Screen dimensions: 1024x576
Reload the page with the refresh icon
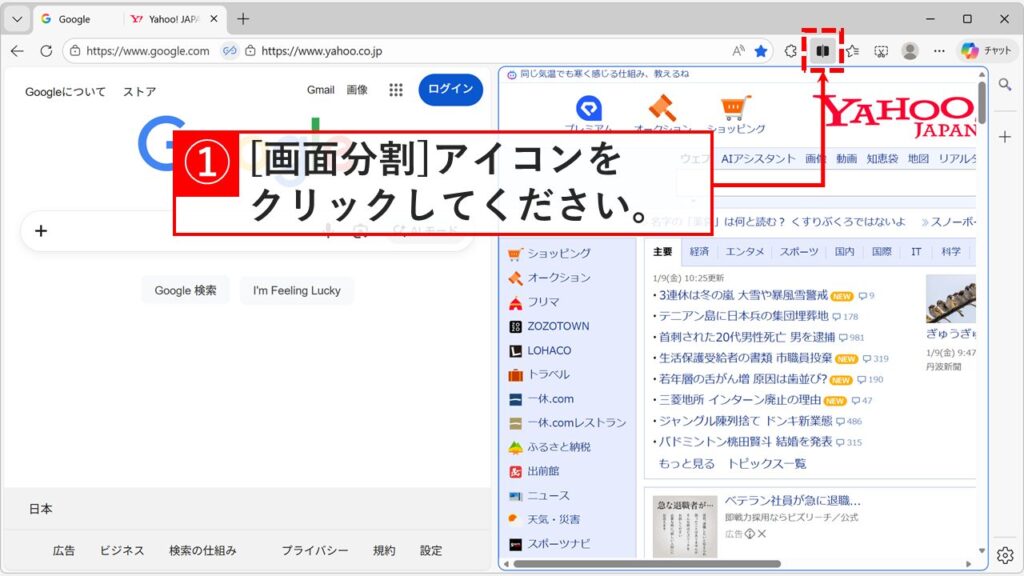tap(45, 51)
